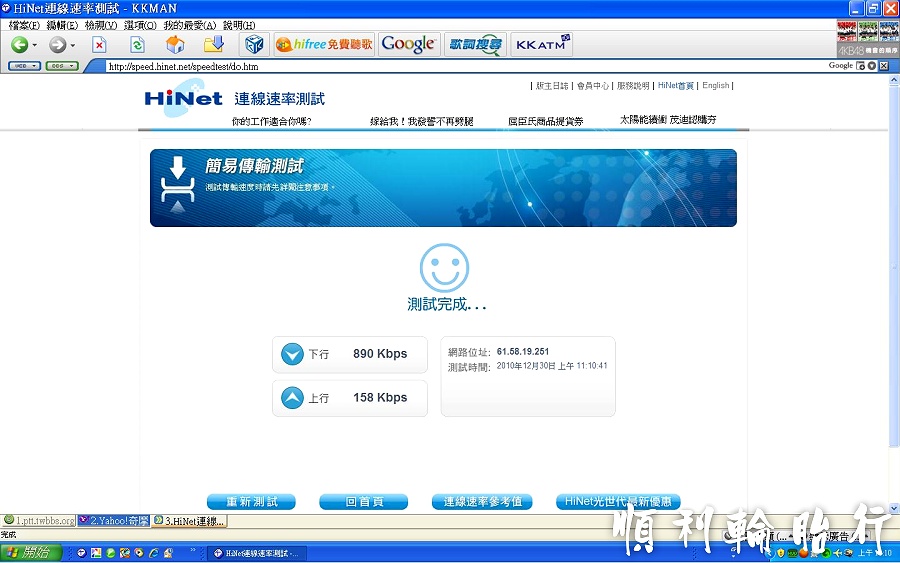Open the folder with blue download arrow icon
The image size is (900, 563).
point(214,44)
